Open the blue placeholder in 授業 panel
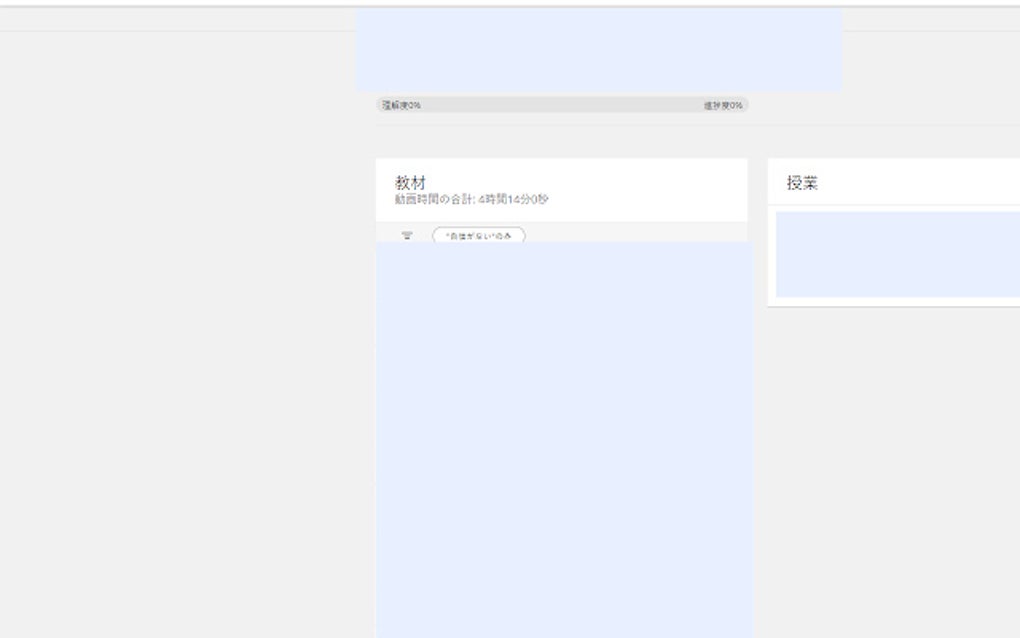This screenshot has height=638, width=1020. (898, 254)
